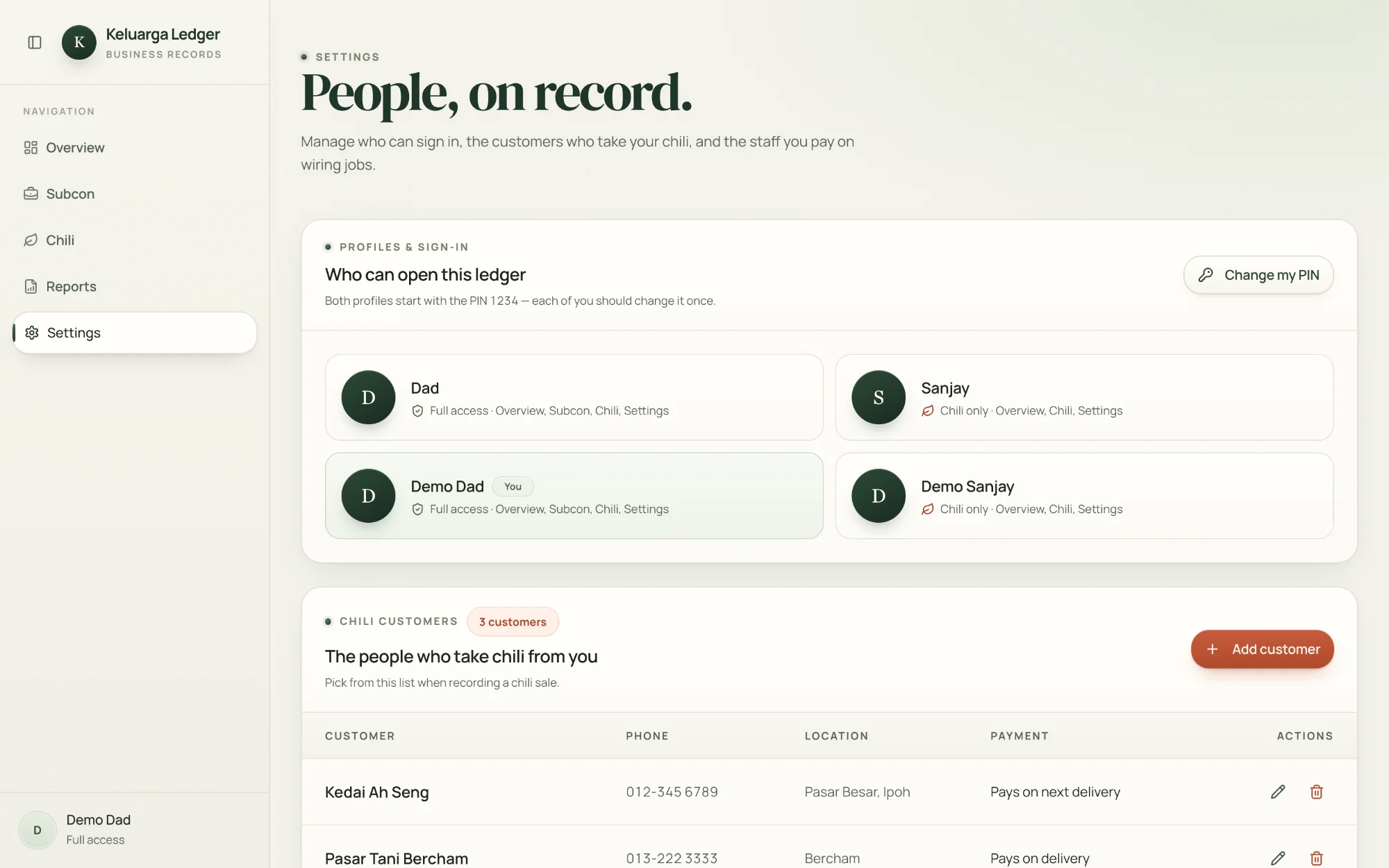Click the plus icon on Add customer

click(x=1212, y=649)
